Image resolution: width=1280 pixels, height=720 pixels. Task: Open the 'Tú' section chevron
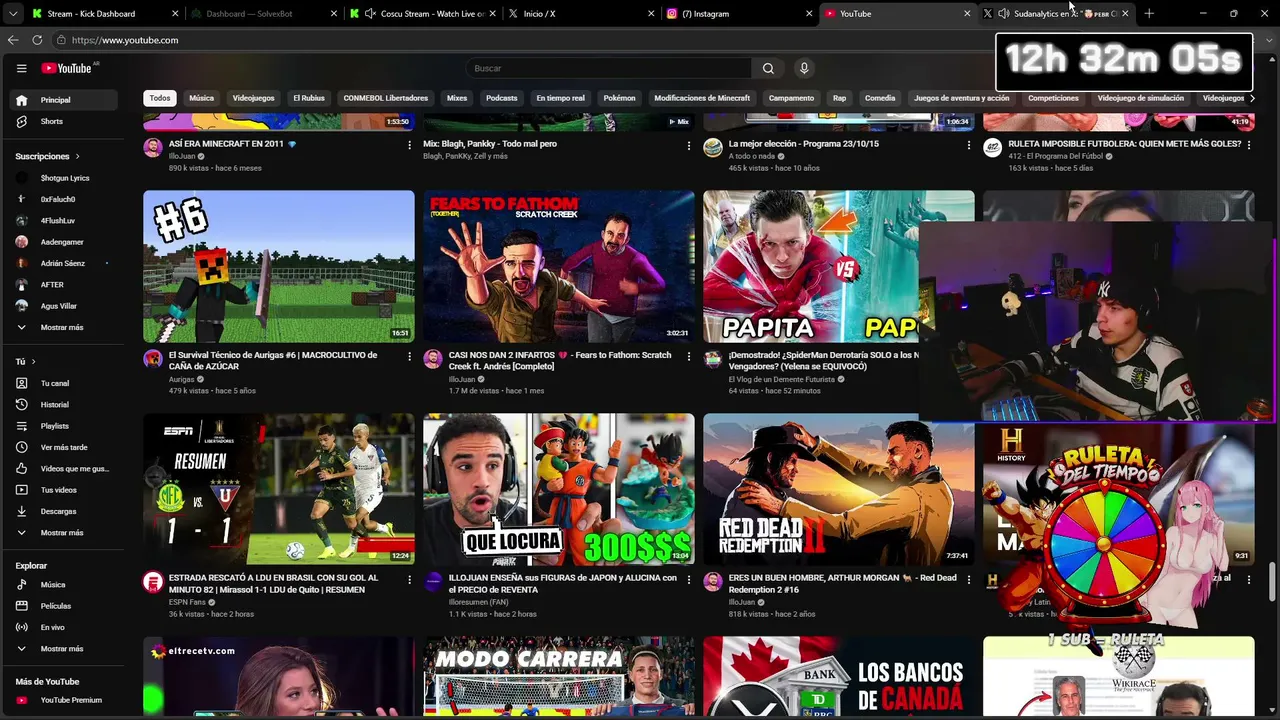33,361
